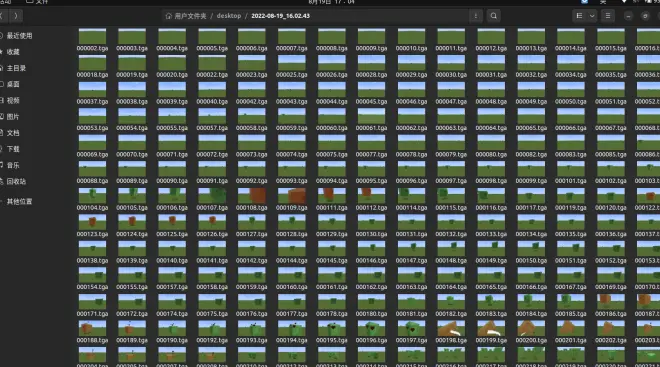Click the 2022-08-19_16.02.43 path segment
Image resolution: width=660 pixels, height=367 pixels.
click(x=280, y=16)
